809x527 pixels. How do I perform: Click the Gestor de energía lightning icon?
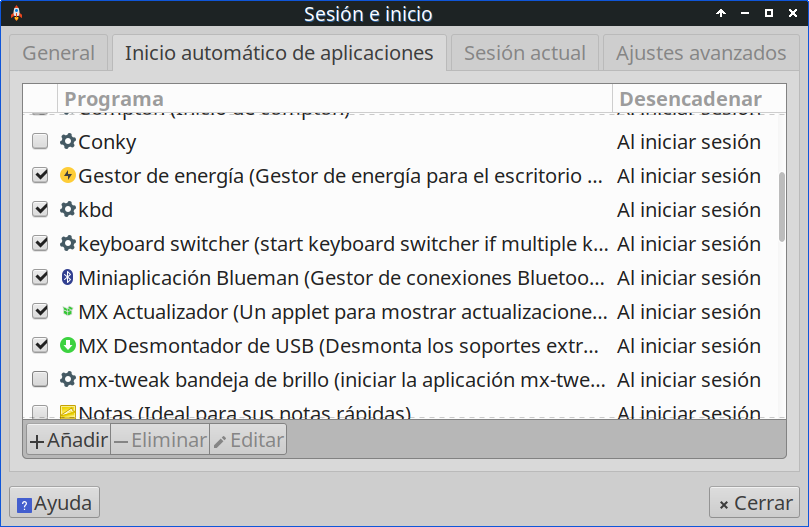tap(68, 175)
